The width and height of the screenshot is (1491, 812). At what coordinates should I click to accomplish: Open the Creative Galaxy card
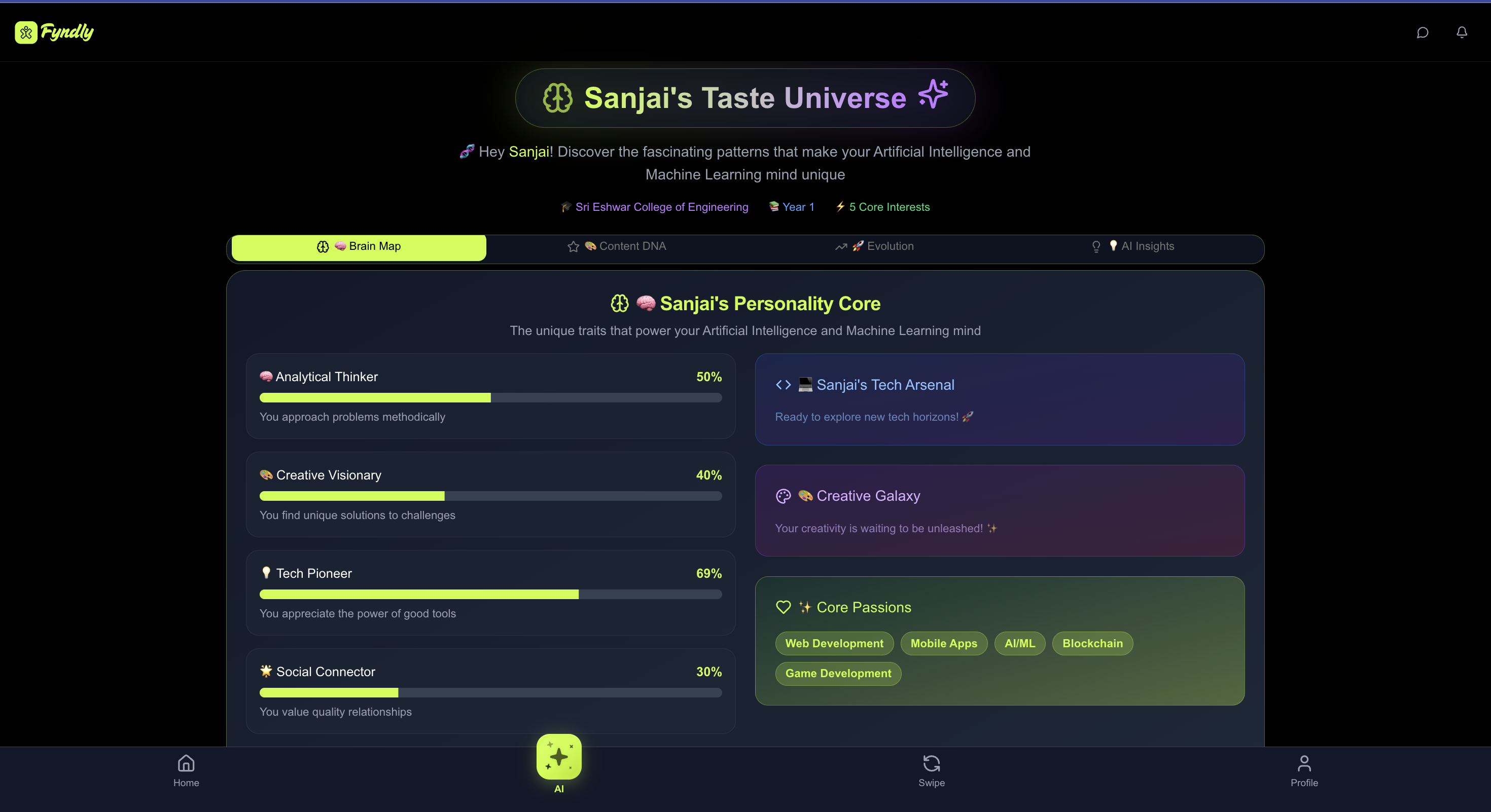tap(999, 511)
